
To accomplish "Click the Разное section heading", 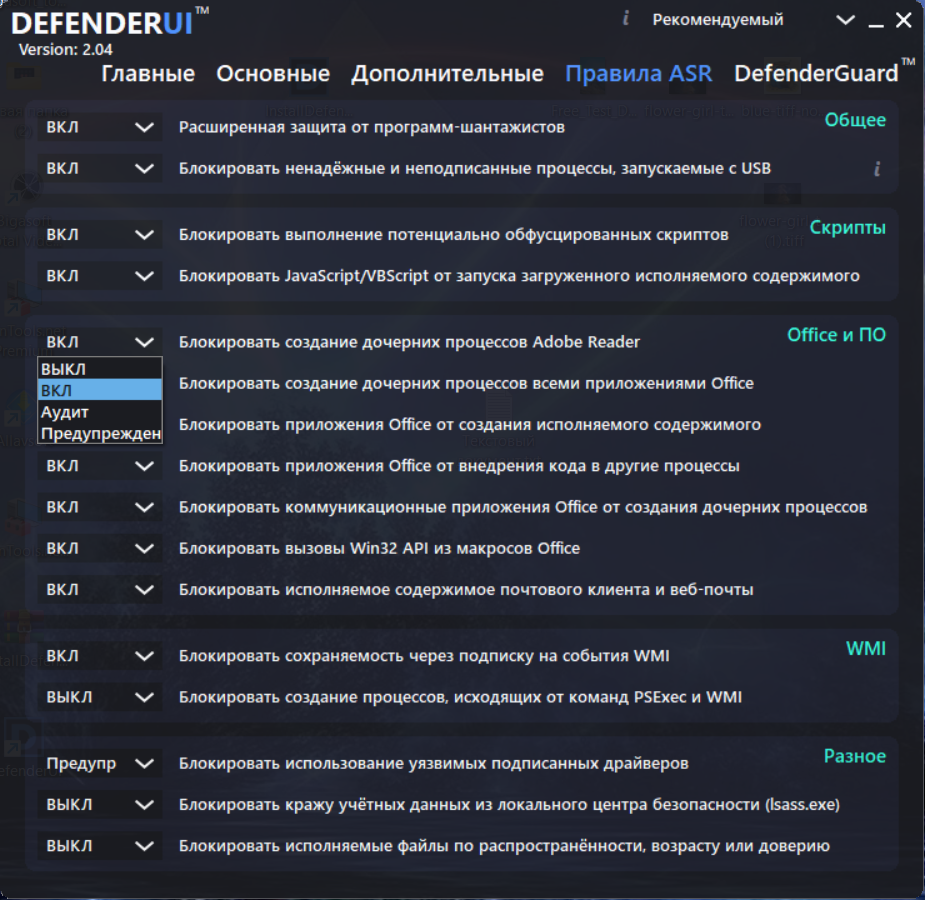I will [x=854, y=756].
